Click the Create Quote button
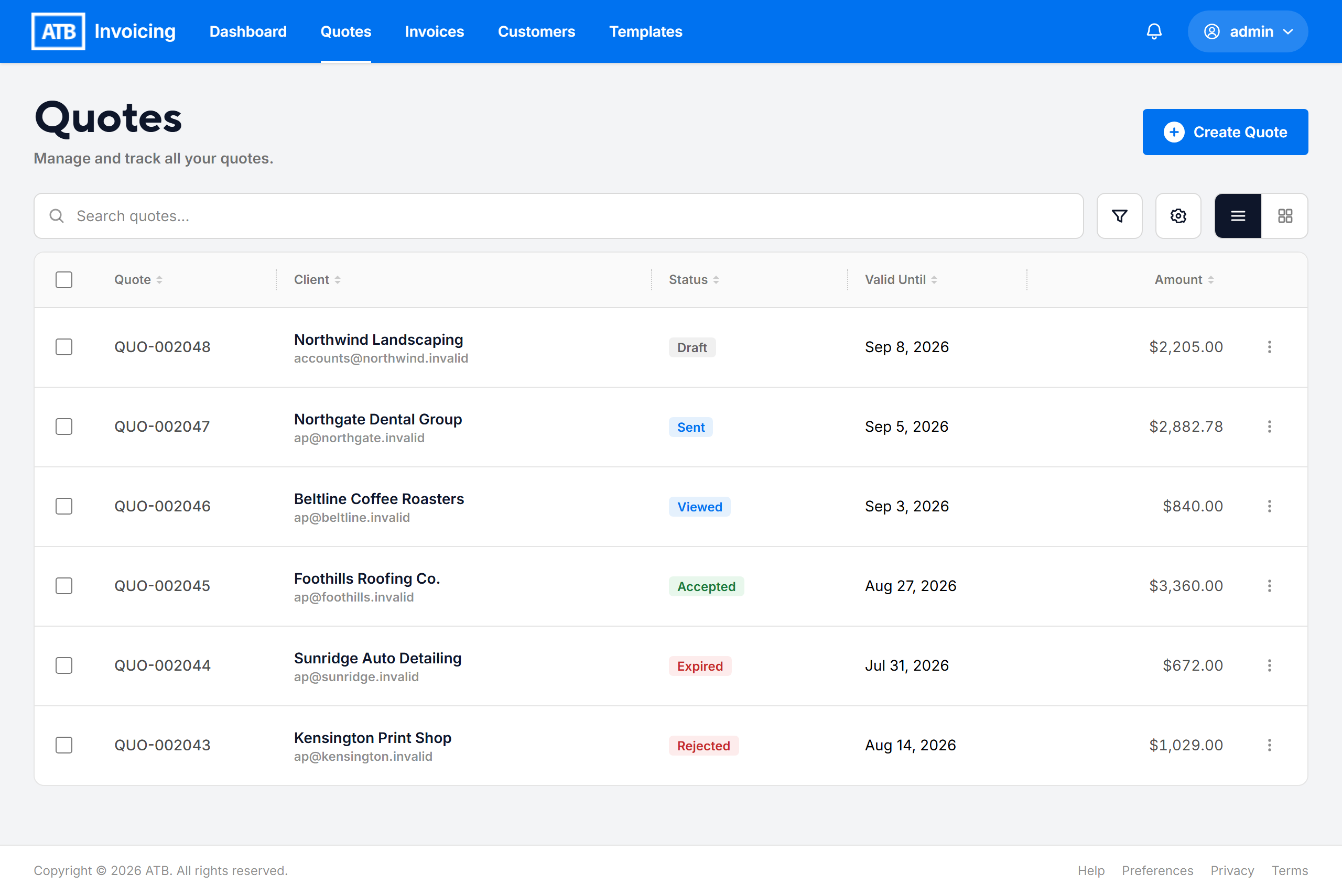Screen dimensions: 1342x896 1225,132
